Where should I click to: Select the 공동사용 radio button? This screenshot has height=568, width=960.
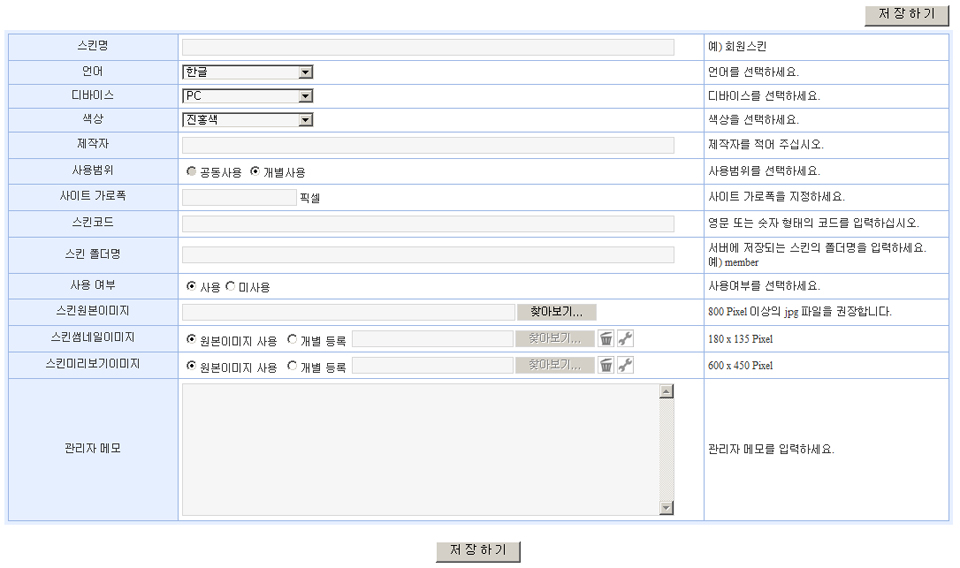191,172
